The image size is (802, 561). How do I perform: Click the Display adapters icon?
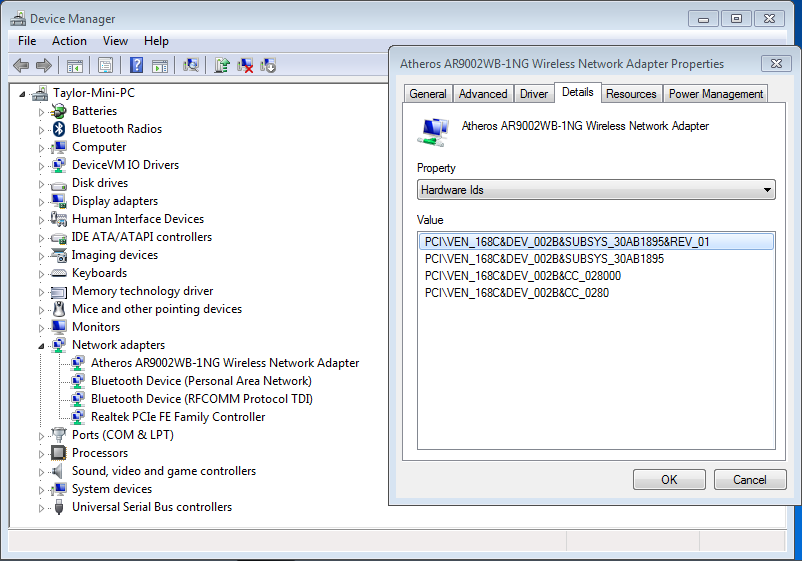pyautogui.click(x=59, y=201)
